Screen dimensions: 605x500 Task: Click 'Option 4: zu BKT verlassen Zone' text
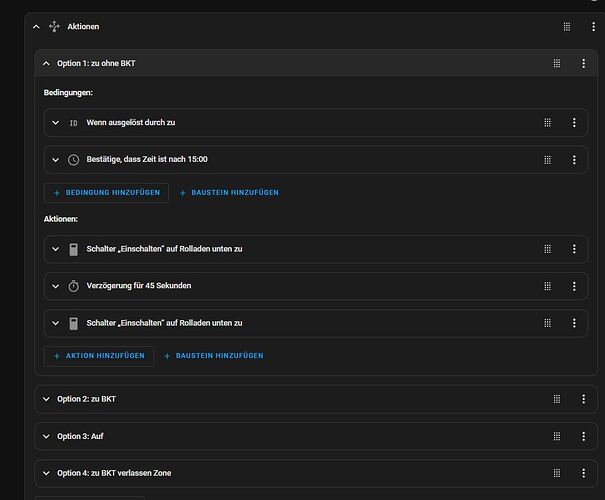pyautogui.click(x=114, y=473)
